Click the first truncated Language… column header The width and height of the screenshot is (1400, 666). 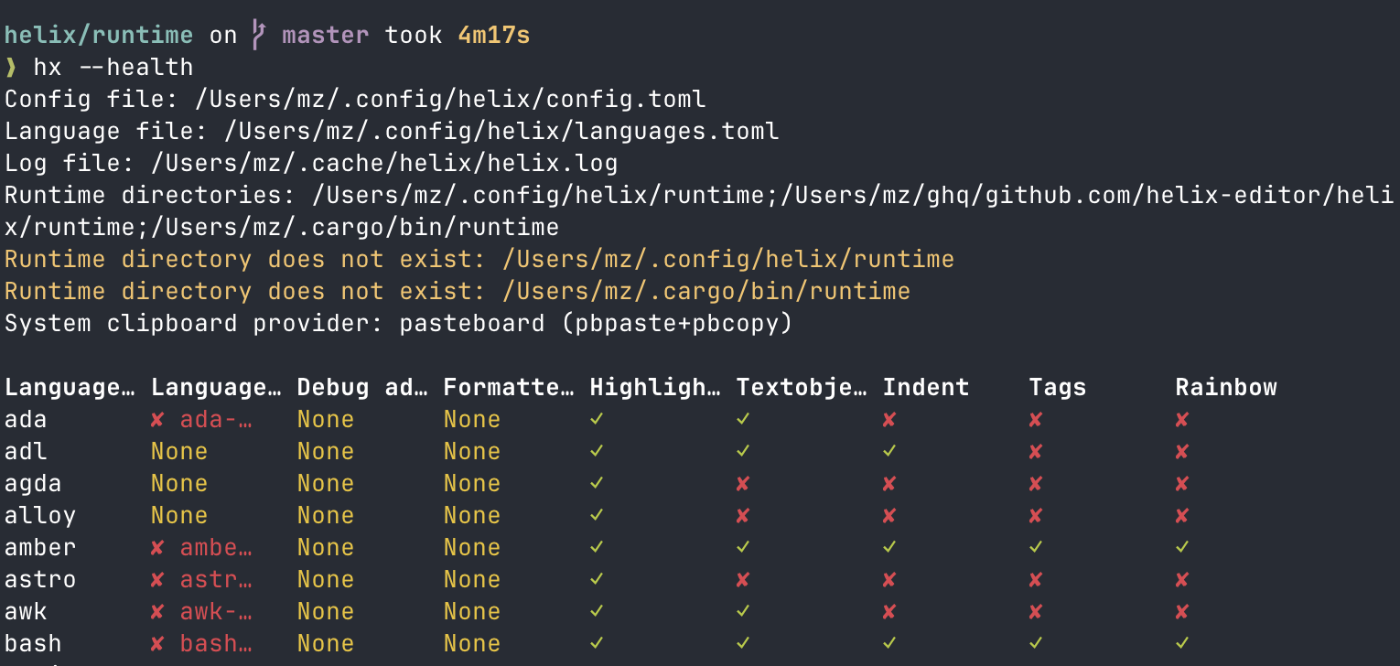click(x=70, y=388)
